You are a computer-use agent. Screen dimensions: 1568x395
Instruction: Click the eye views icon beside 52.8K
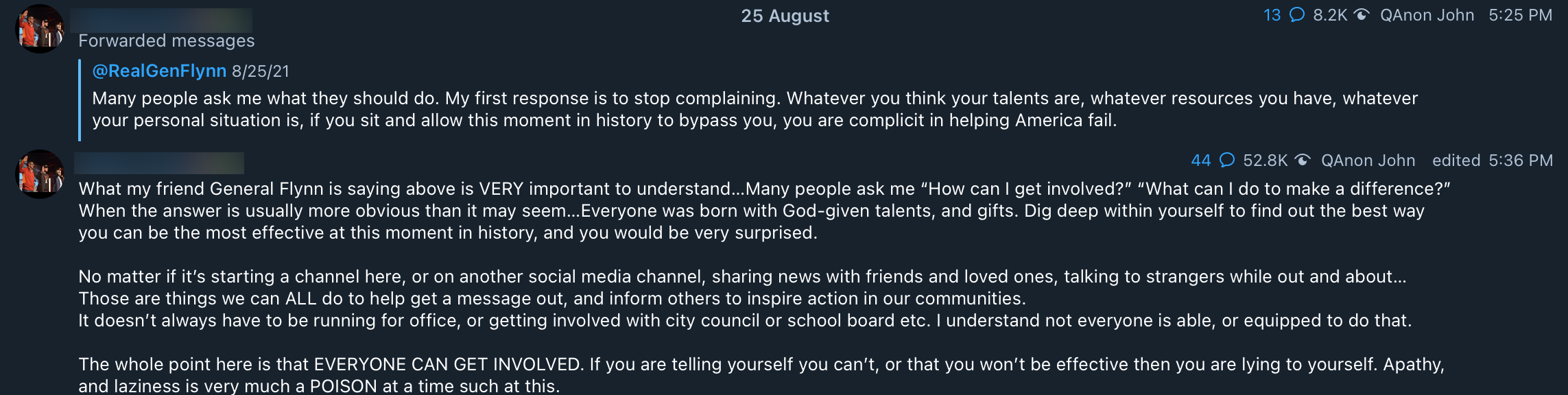[1303, 160]
